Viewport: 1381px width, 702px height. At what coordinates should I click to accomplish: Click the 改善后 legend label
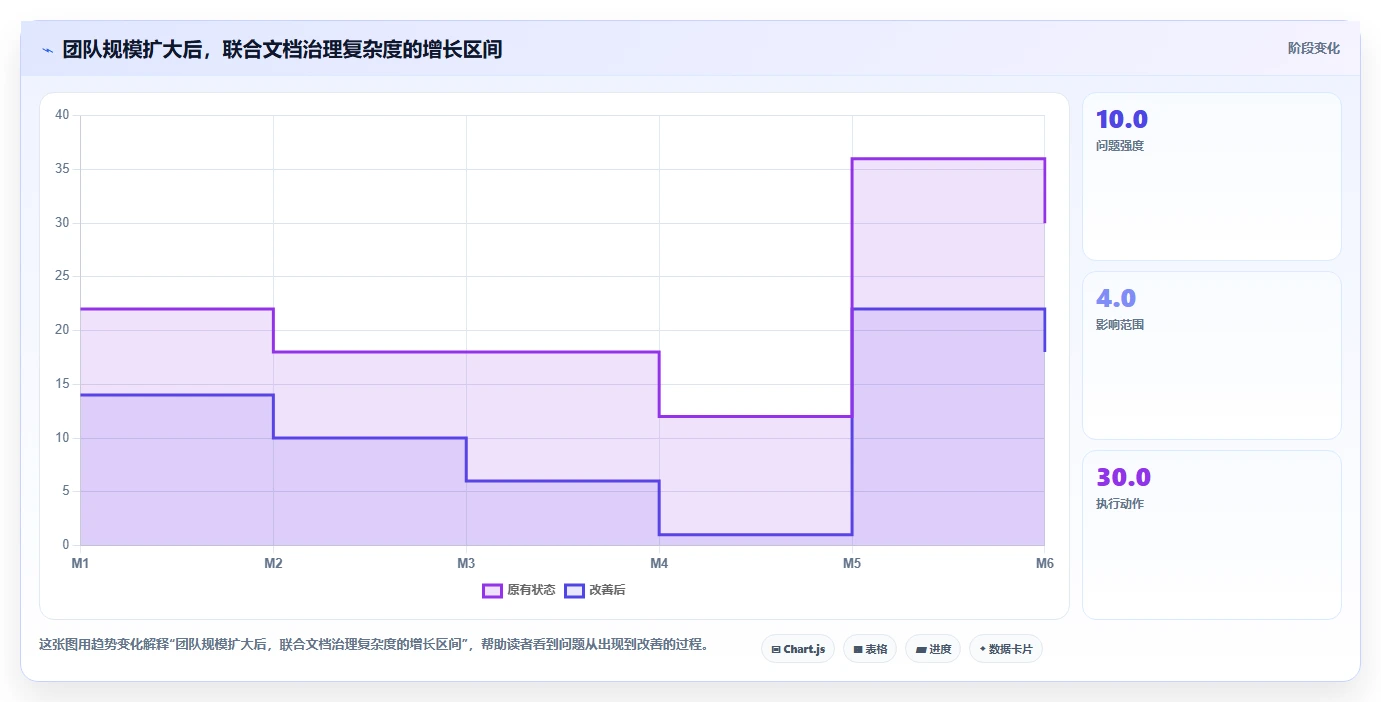(607, 590)
